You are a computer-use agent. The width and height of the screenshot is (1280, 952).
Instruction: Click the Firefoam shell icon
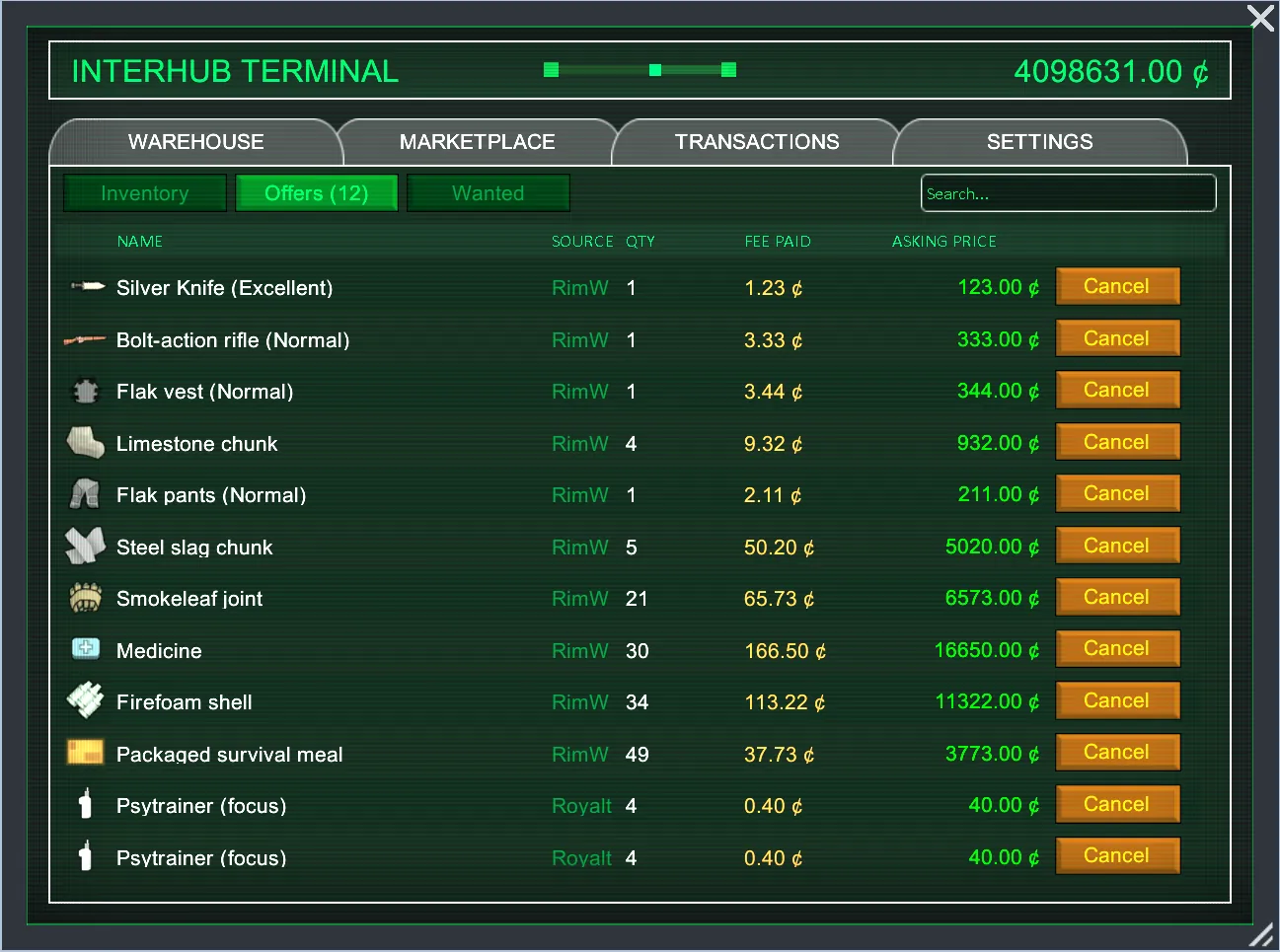pos(85,700)
